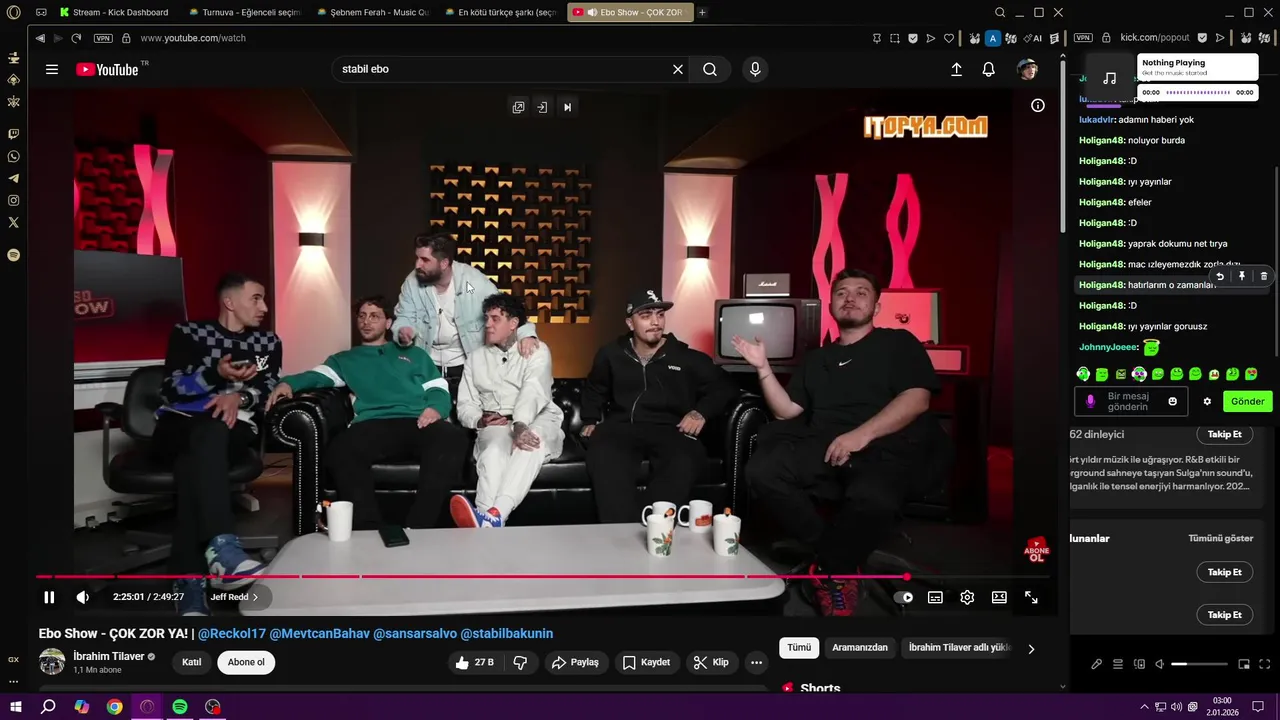Screen dimensions: 1280x720
Task: Click Paylaş share button
Action: point(576,662)
